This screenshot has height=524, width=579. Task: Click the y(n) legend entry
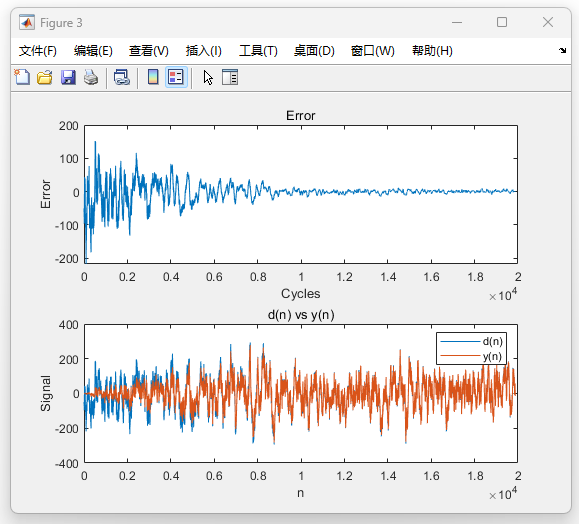pos(471,356)
